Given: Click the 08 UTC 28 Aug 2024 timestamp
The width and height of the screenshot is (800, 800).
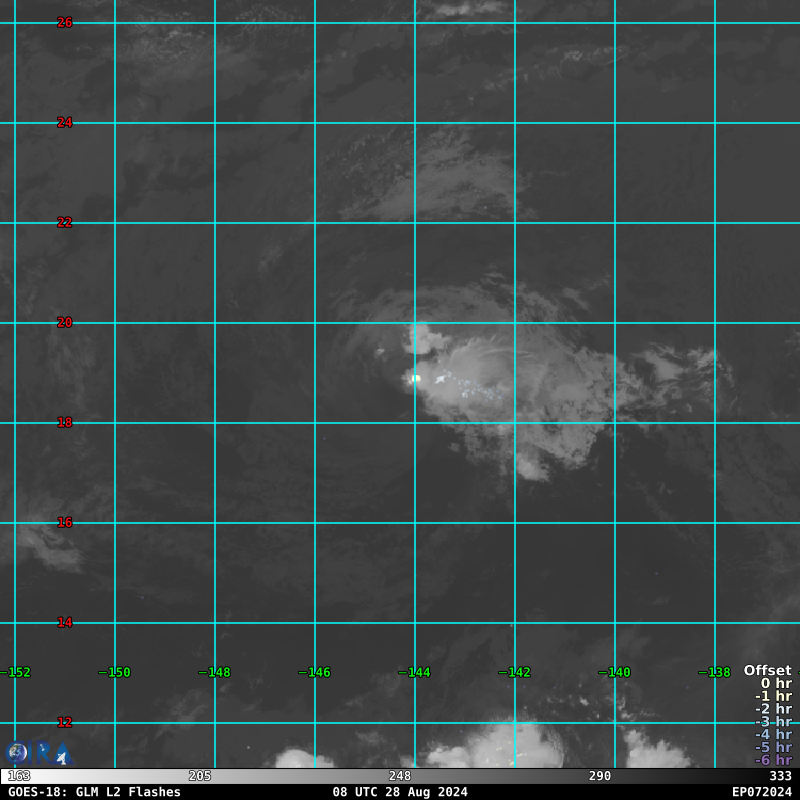Looking at the screenshot, I should (400, 792).
